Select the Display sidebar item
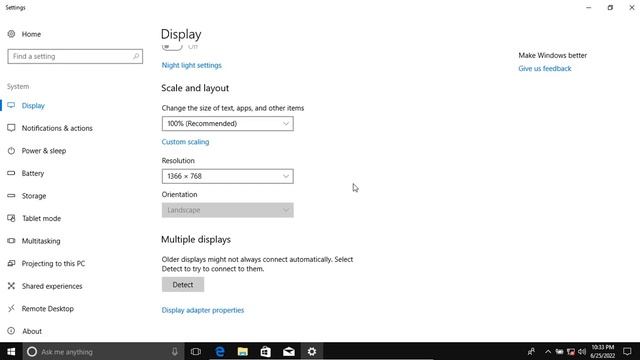The height and width of the screenshot is (360, 640). pos(33,106)
